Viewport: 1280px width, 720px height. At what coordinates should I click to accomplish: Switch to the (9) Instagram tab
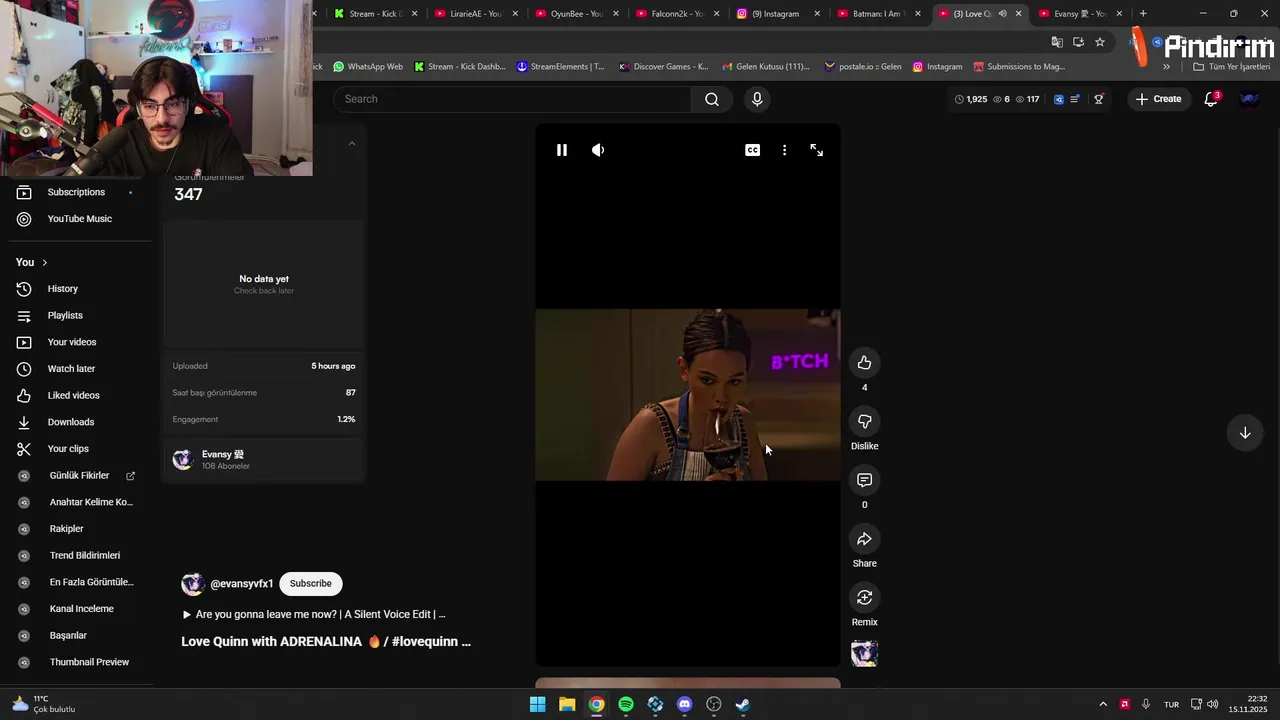tap(778, 14)
